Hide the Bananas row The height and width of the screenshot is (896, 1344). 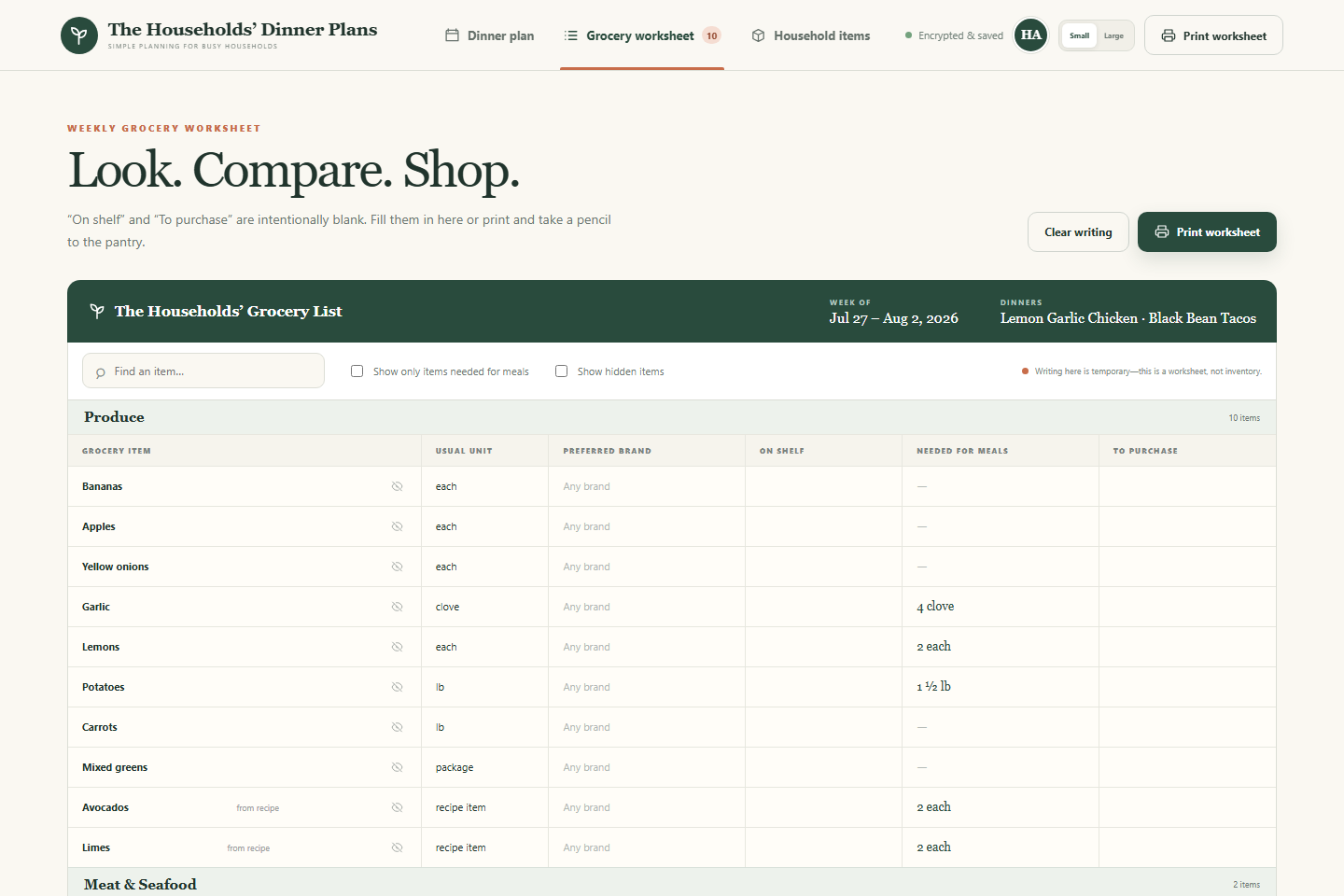click(397, 486)
